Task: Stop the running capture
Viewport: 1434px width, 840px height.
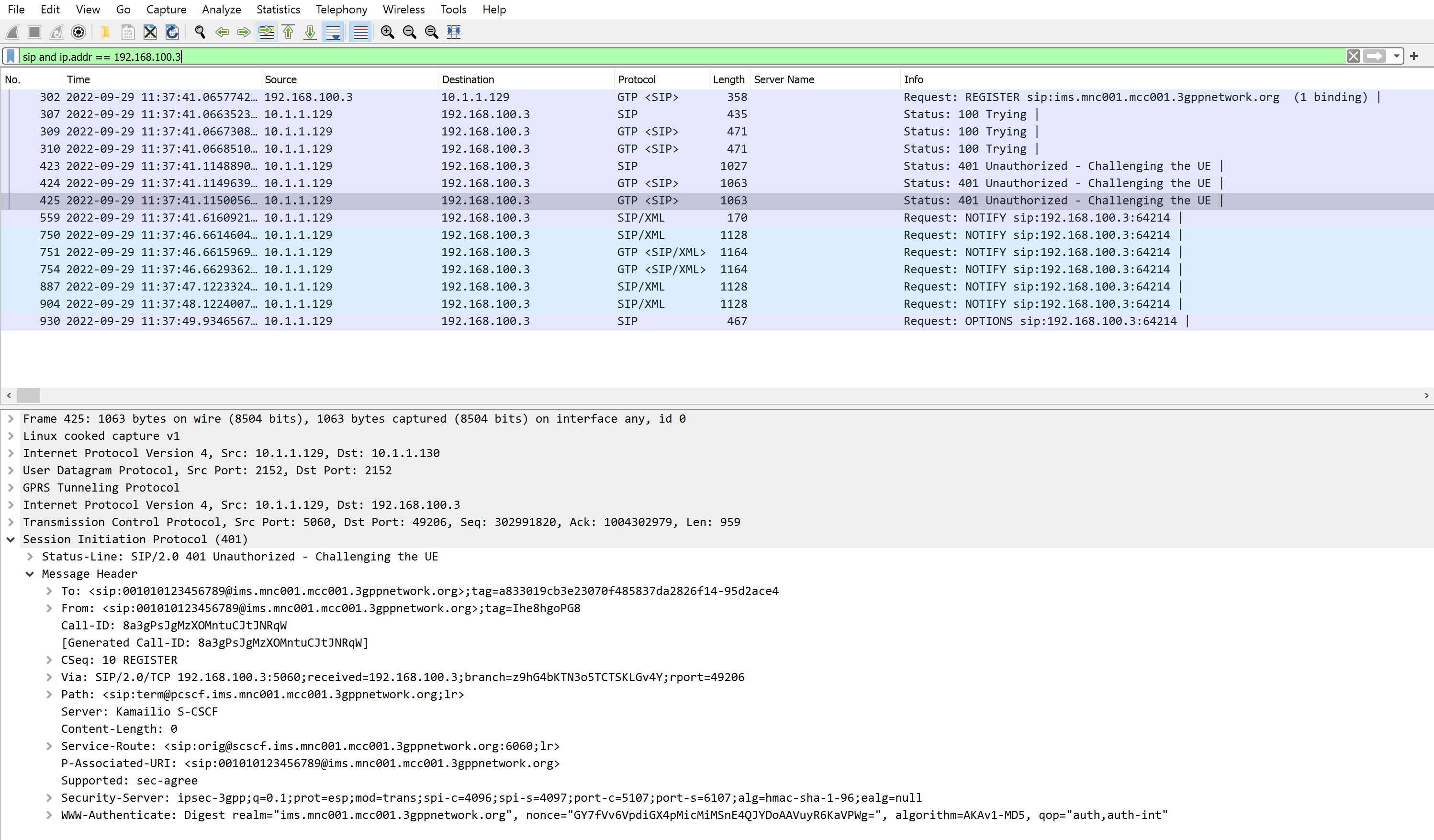Action: coord(34,32)
